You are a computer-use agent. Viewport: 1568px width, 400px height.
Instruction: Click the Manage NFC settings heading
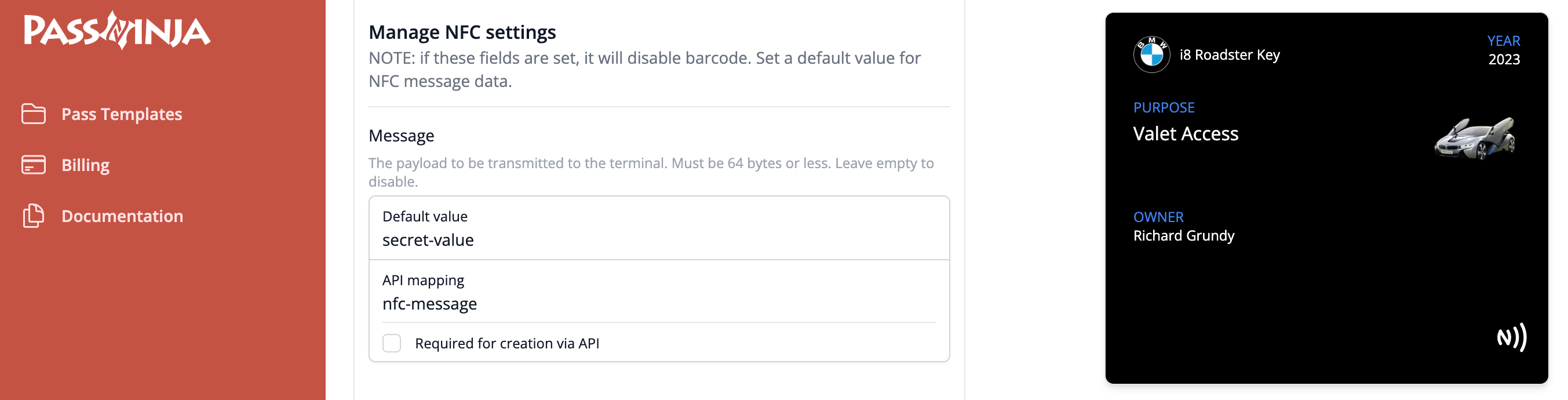[462, 32]
